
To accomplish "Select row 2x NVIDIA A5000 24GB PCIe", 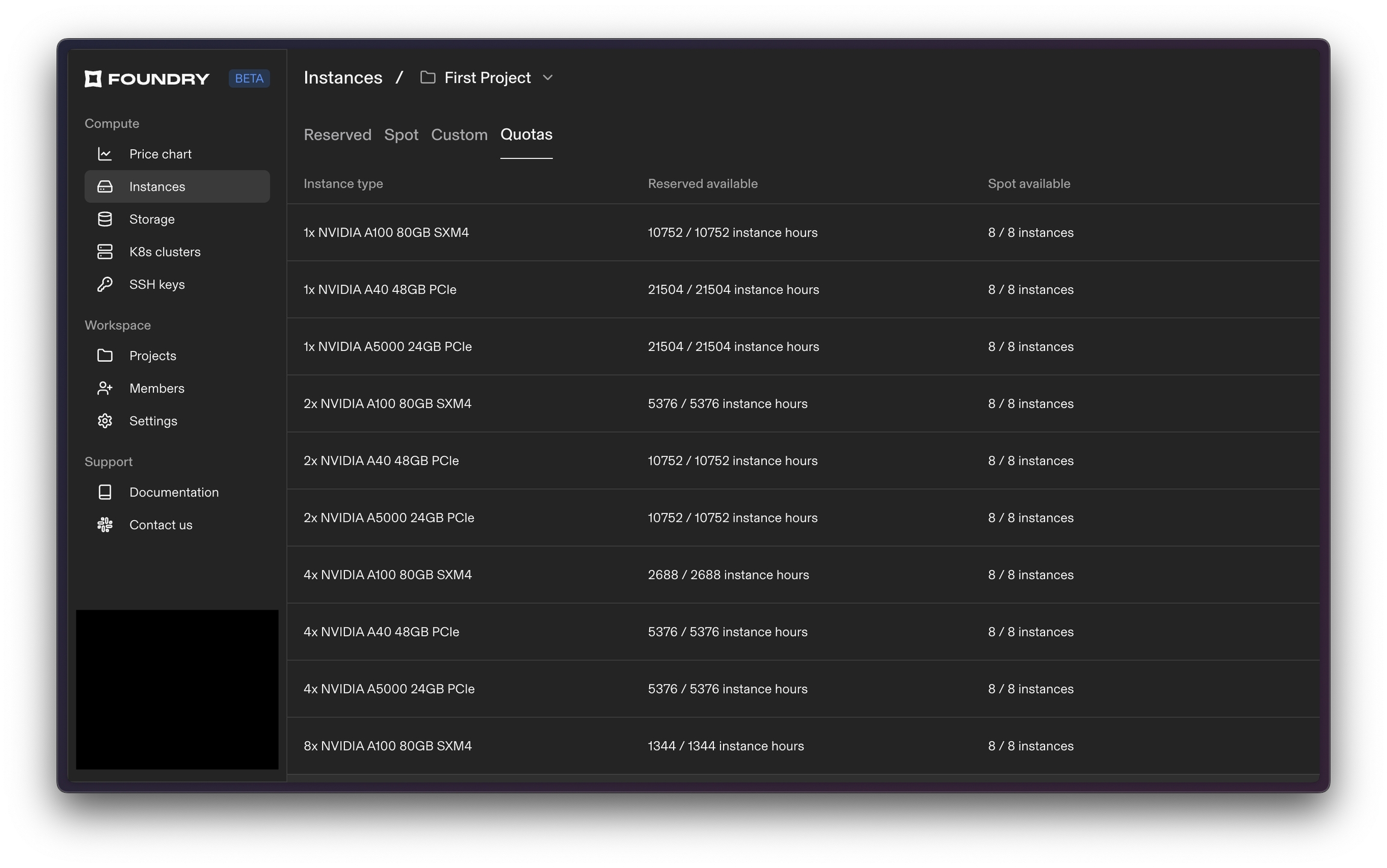I will [x=803, y=518].
